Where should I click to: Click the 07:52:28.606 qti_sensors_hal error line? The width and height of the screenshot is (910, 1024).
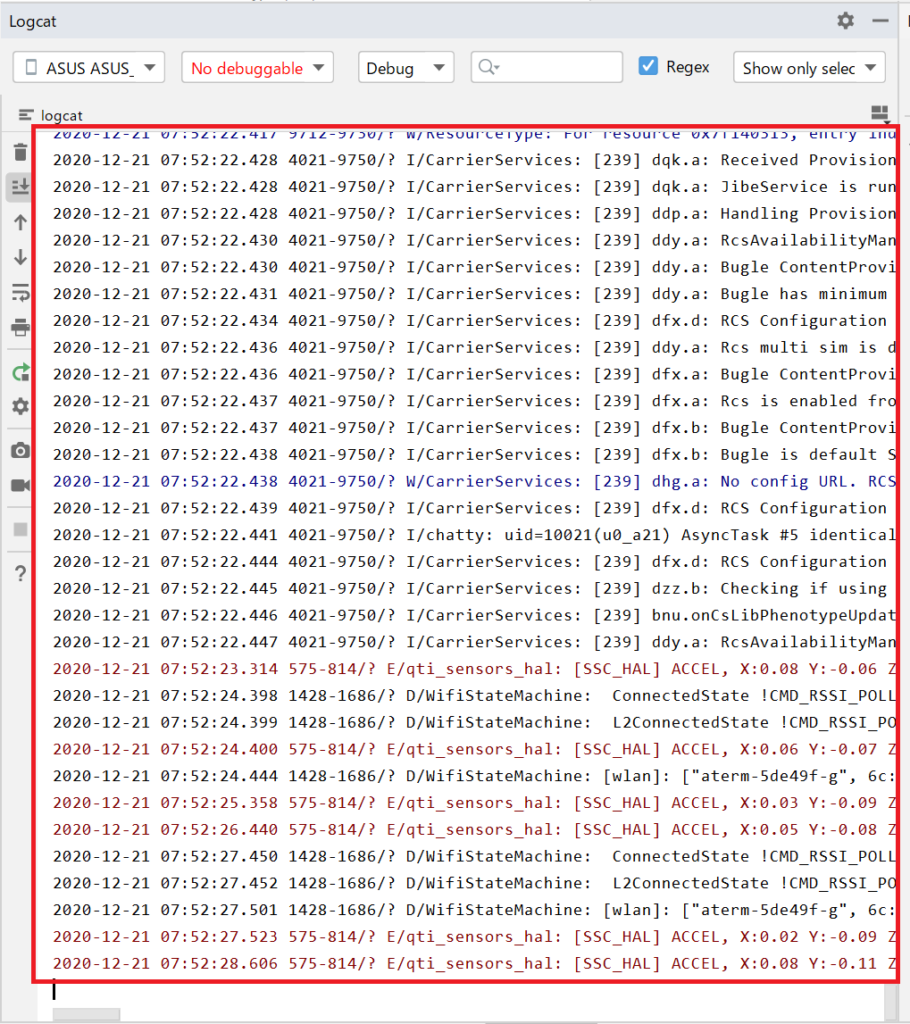(474, 963)
